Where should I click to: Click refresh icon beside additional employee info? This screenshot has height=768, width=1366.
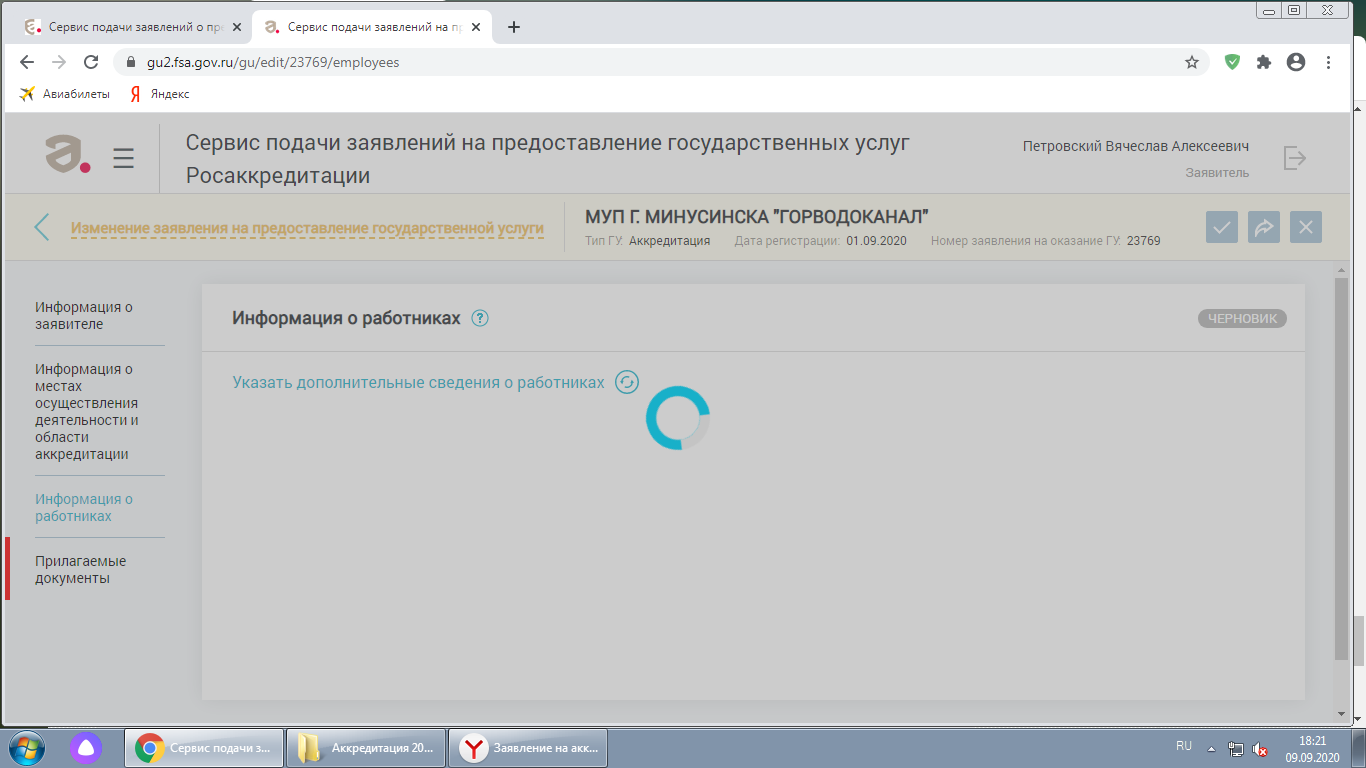click(x=627, y=382)
